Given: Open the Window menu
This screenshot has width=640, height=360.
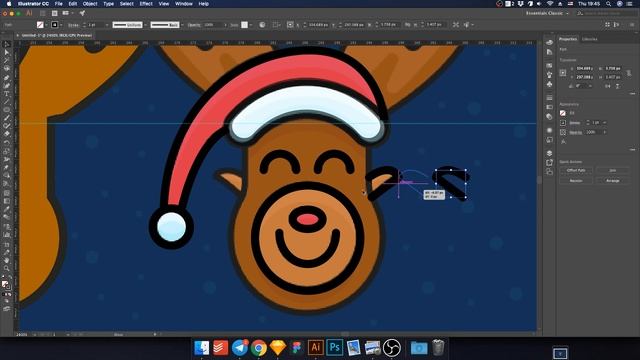Looking at the screenshot, I should coord(184,4).
